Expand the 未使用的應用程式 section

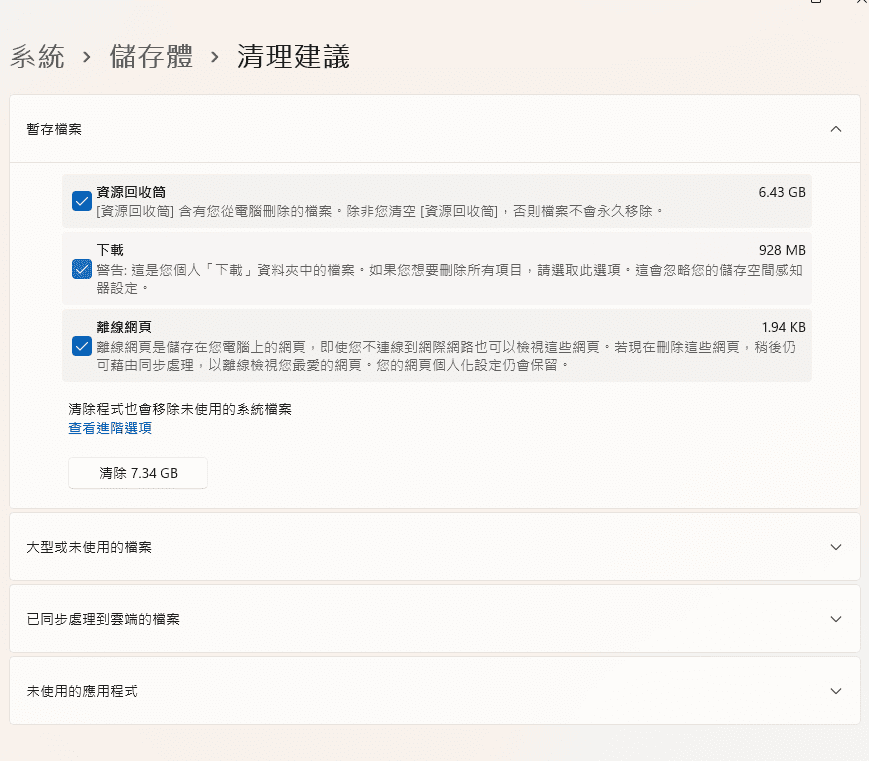[435, 690]
